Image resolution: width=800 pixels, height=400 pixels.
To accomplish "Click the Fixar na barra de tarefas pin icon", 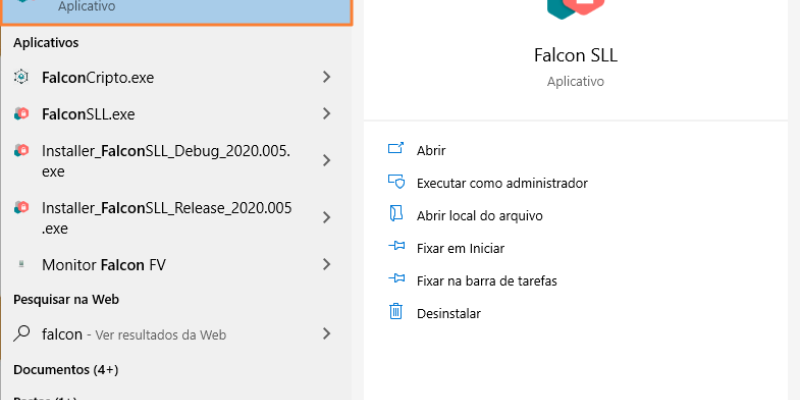I will [x=396, y=279].
